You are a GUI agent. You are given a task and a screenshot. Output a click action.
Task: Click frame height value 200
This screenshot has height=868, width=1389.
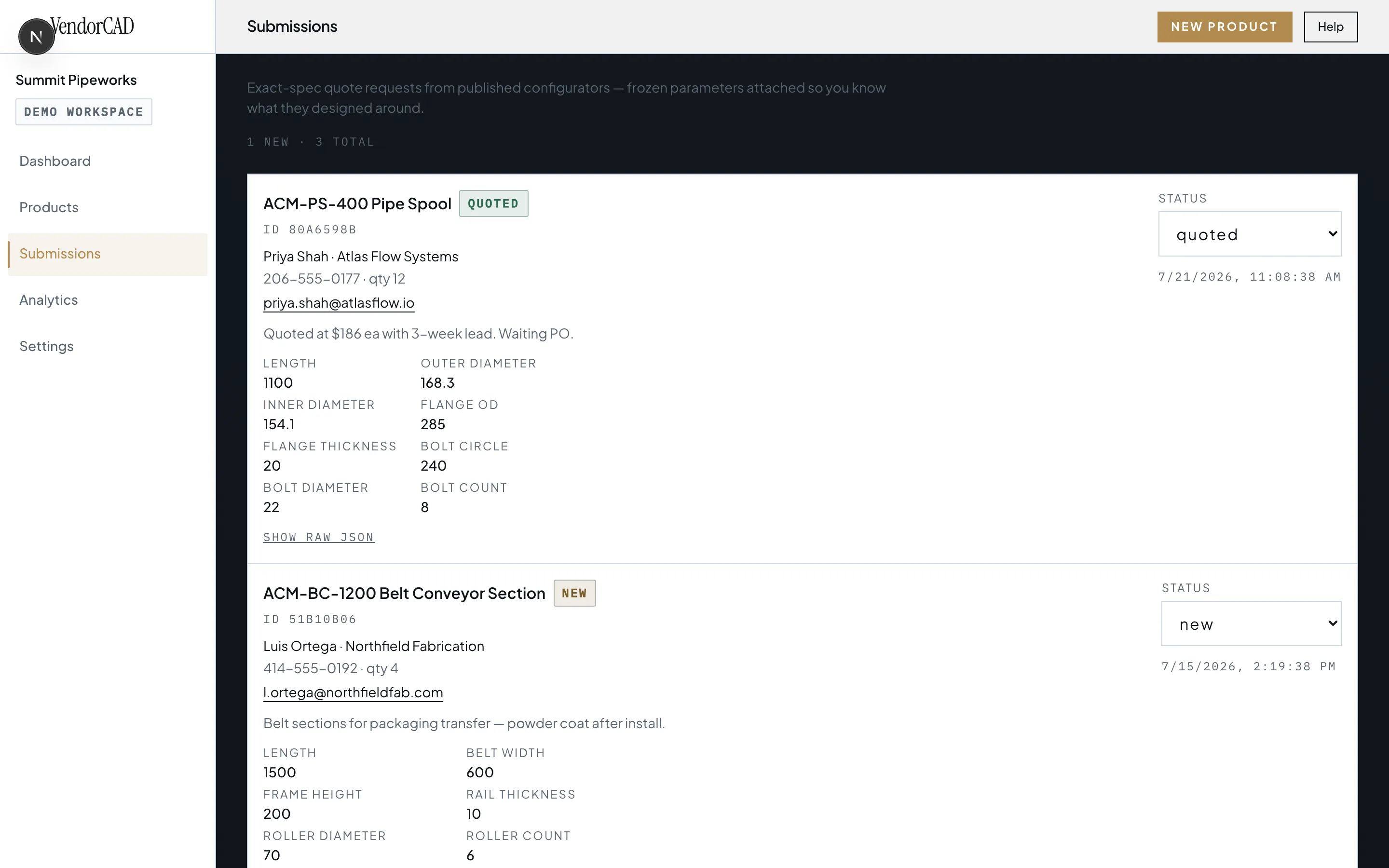[x=277, y=814]
